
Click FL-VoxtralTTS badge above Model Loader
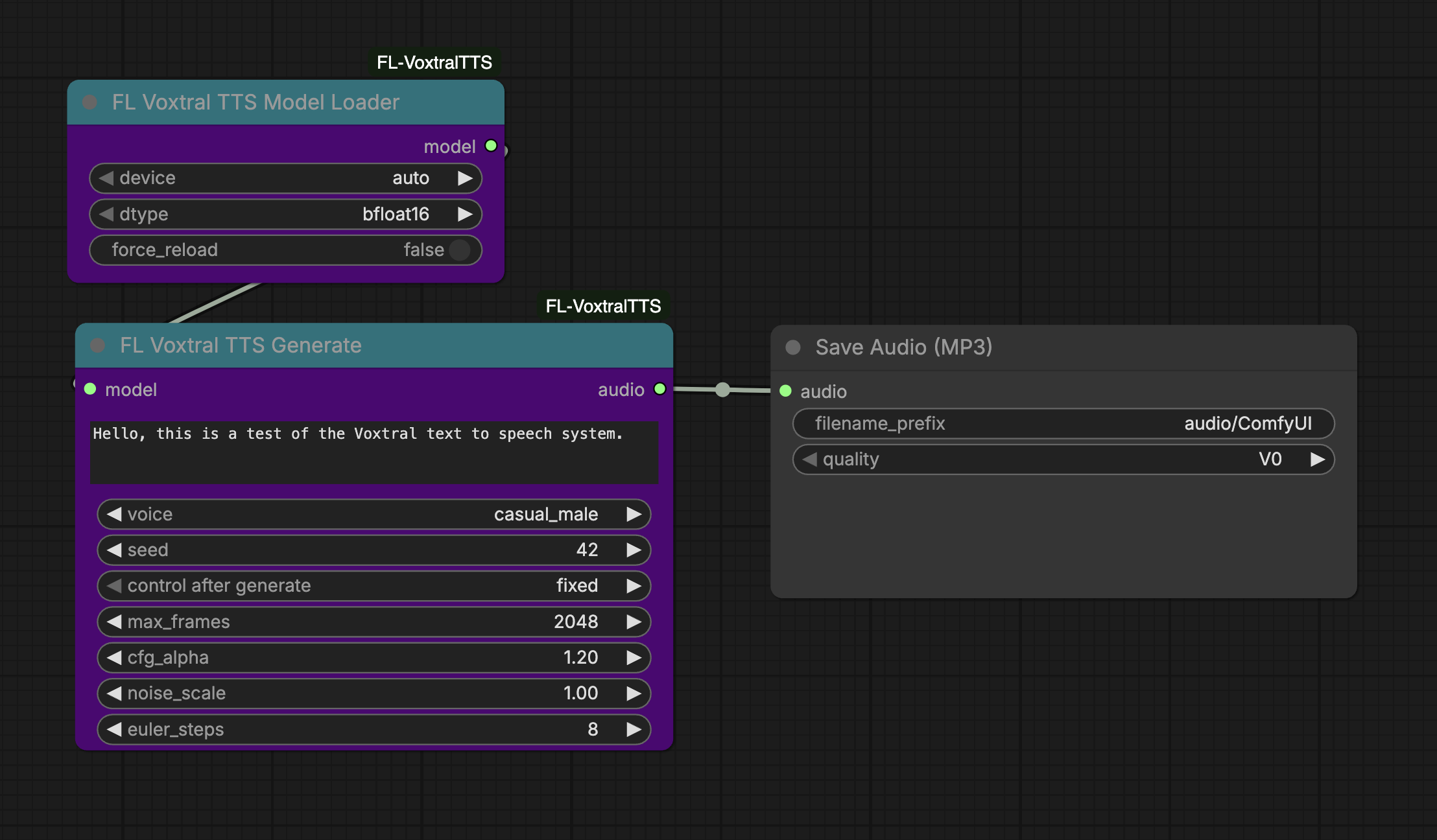point(434,63)
